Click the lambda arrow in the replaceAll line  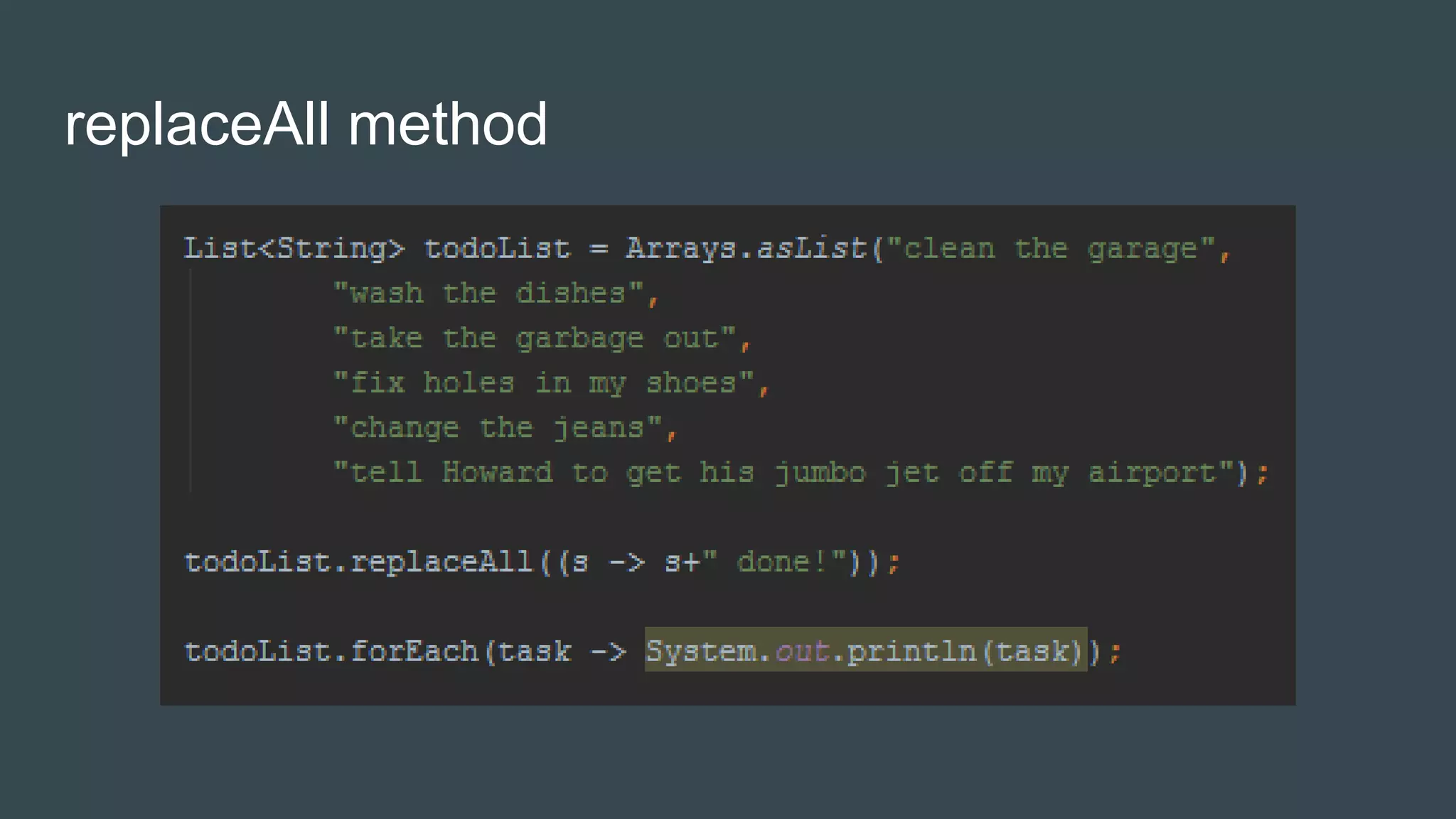tap(626, 562)
